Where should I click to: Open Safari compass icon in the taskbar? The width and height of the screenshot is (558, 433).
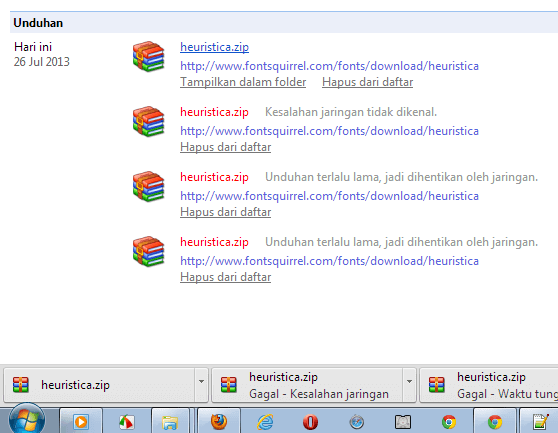pyautogui.click(x=357, y=422)
